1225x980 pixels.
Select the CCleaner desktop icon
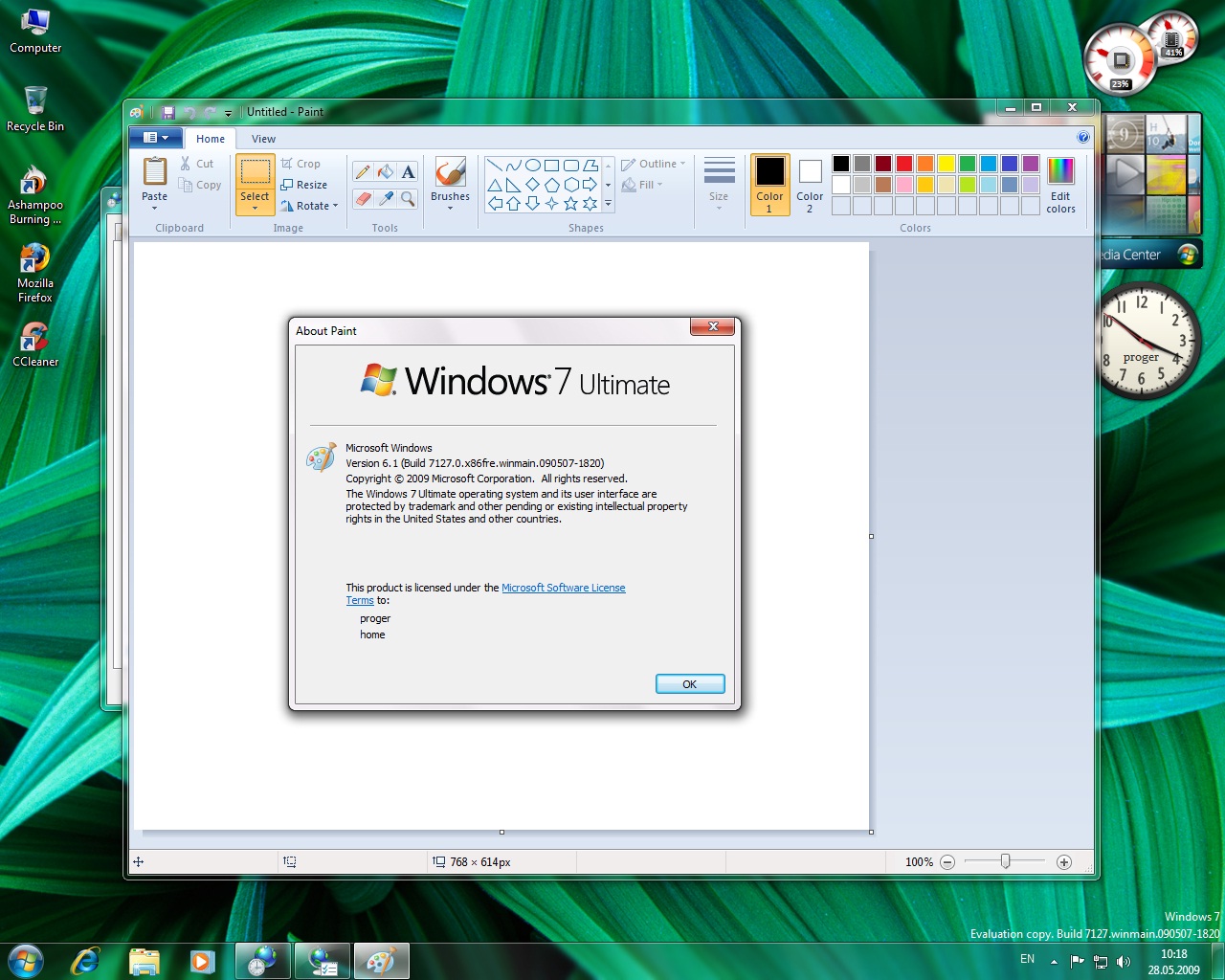35,345
